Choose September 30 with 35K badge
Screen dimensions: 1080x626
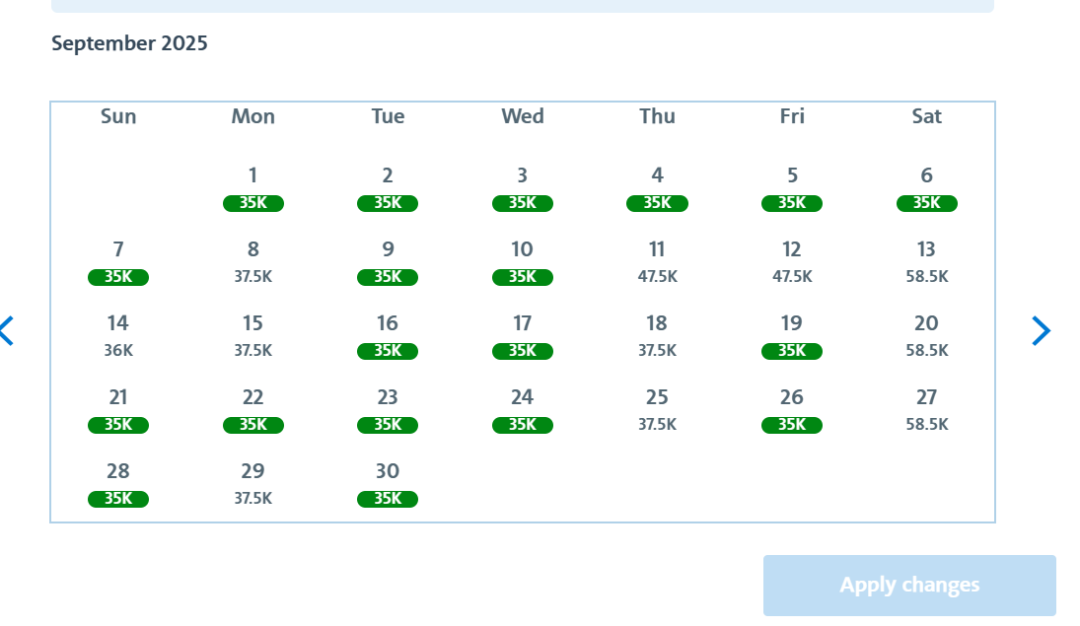(x=387, y=484)
